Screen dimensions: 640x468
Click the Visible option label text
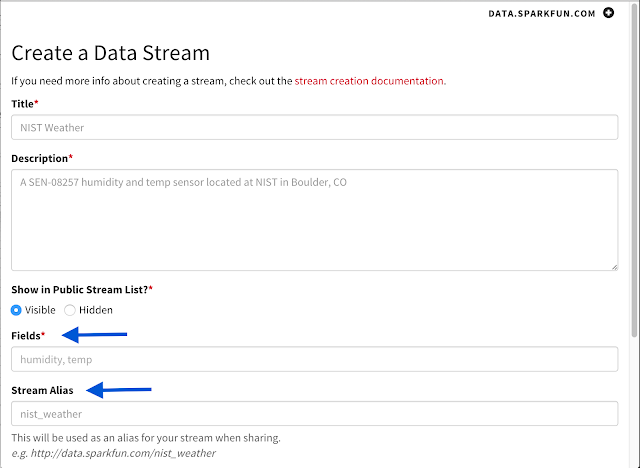pyautogui.click(x=40, y=310)
